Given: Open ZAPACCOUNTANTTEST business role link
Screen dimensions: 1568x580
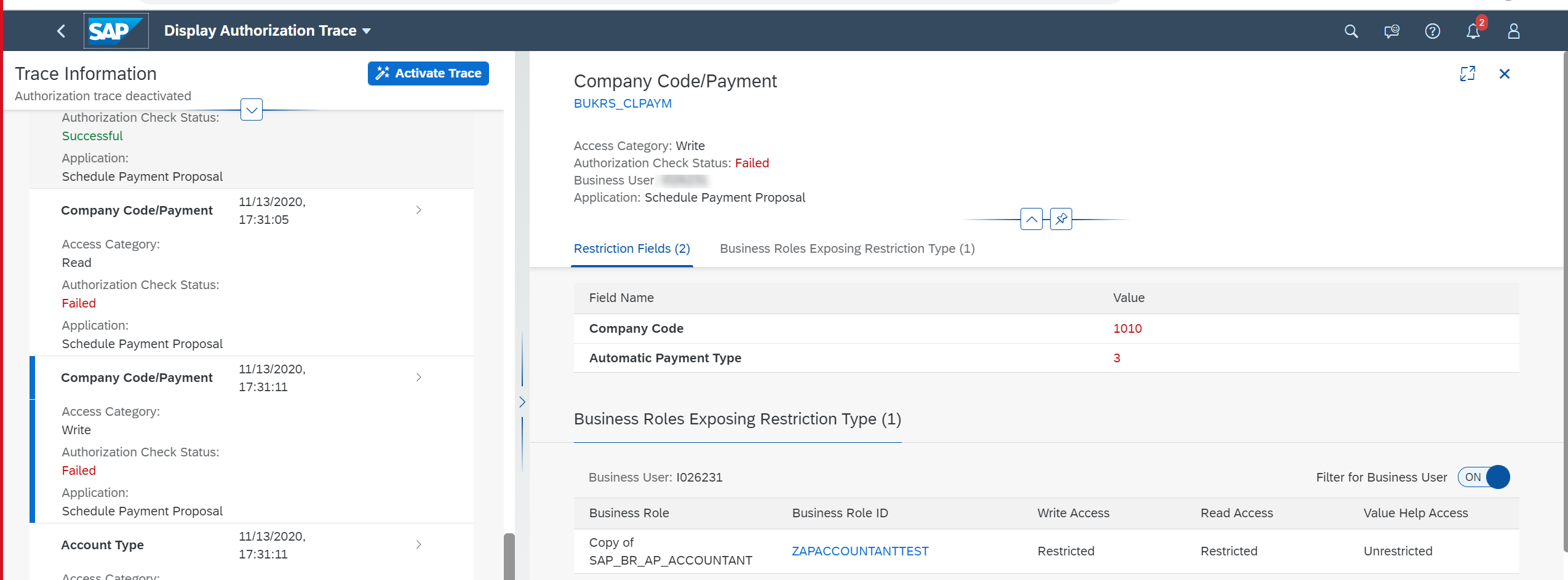Looking at the screenshot, I should pyautogui.click(x=860, y=551).
